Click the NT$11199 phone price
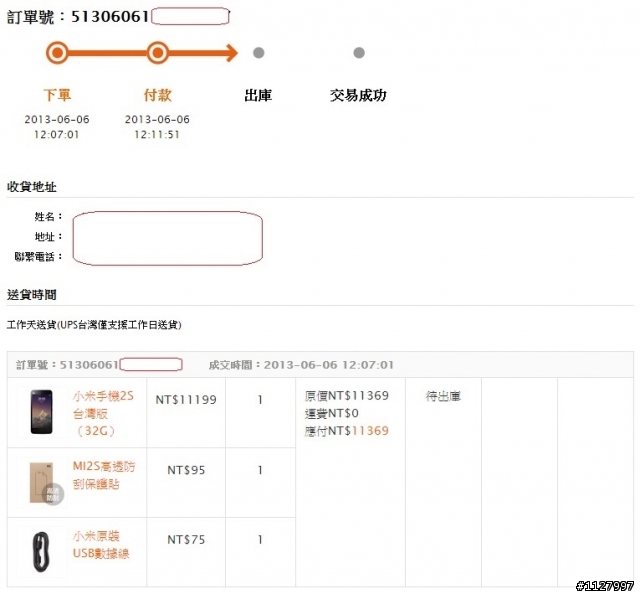The image size is (640, 594). coord(186,400)
